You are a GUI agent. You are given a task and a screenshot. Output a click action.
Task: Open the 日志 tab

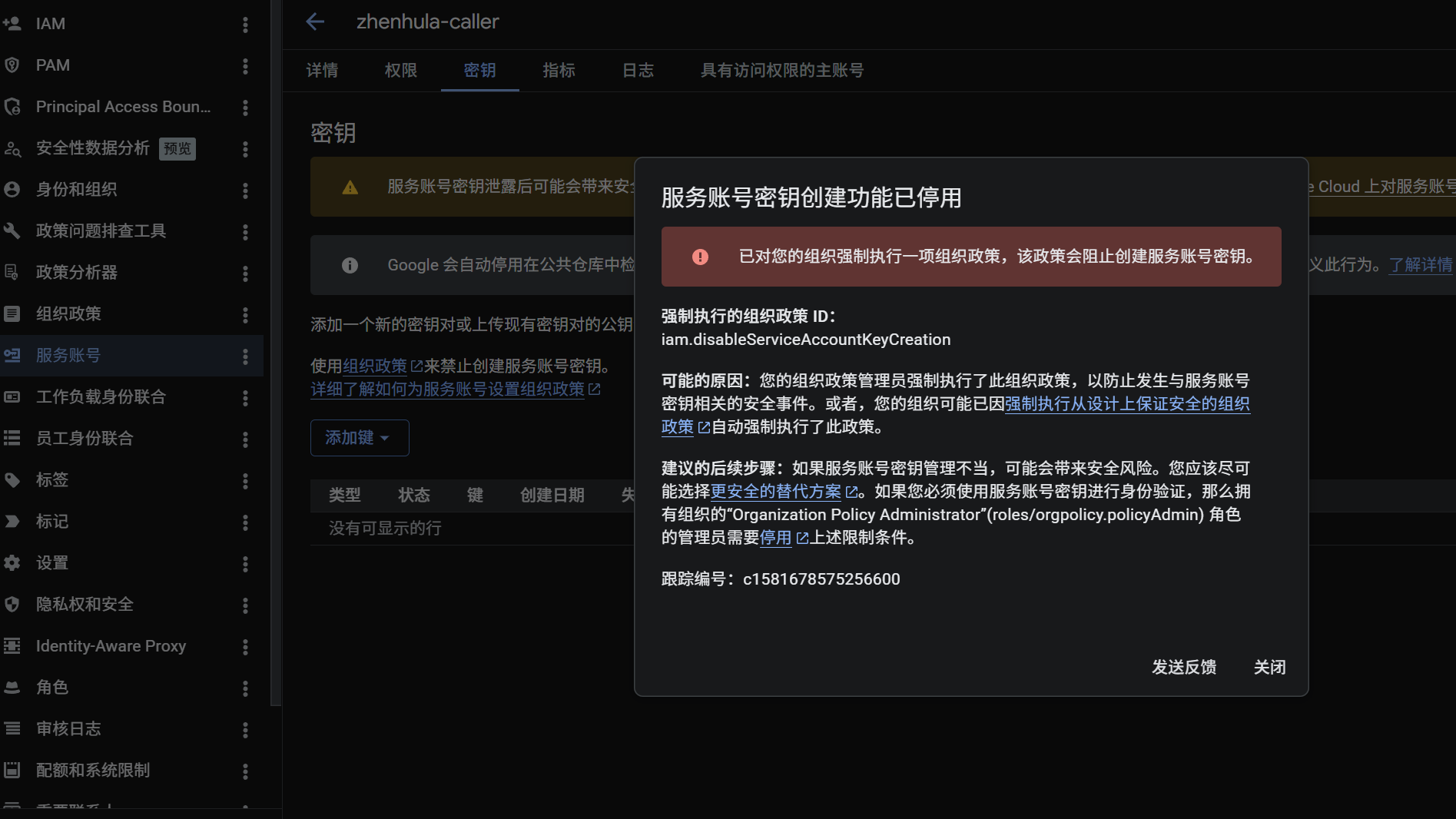(x=638, y=71)
